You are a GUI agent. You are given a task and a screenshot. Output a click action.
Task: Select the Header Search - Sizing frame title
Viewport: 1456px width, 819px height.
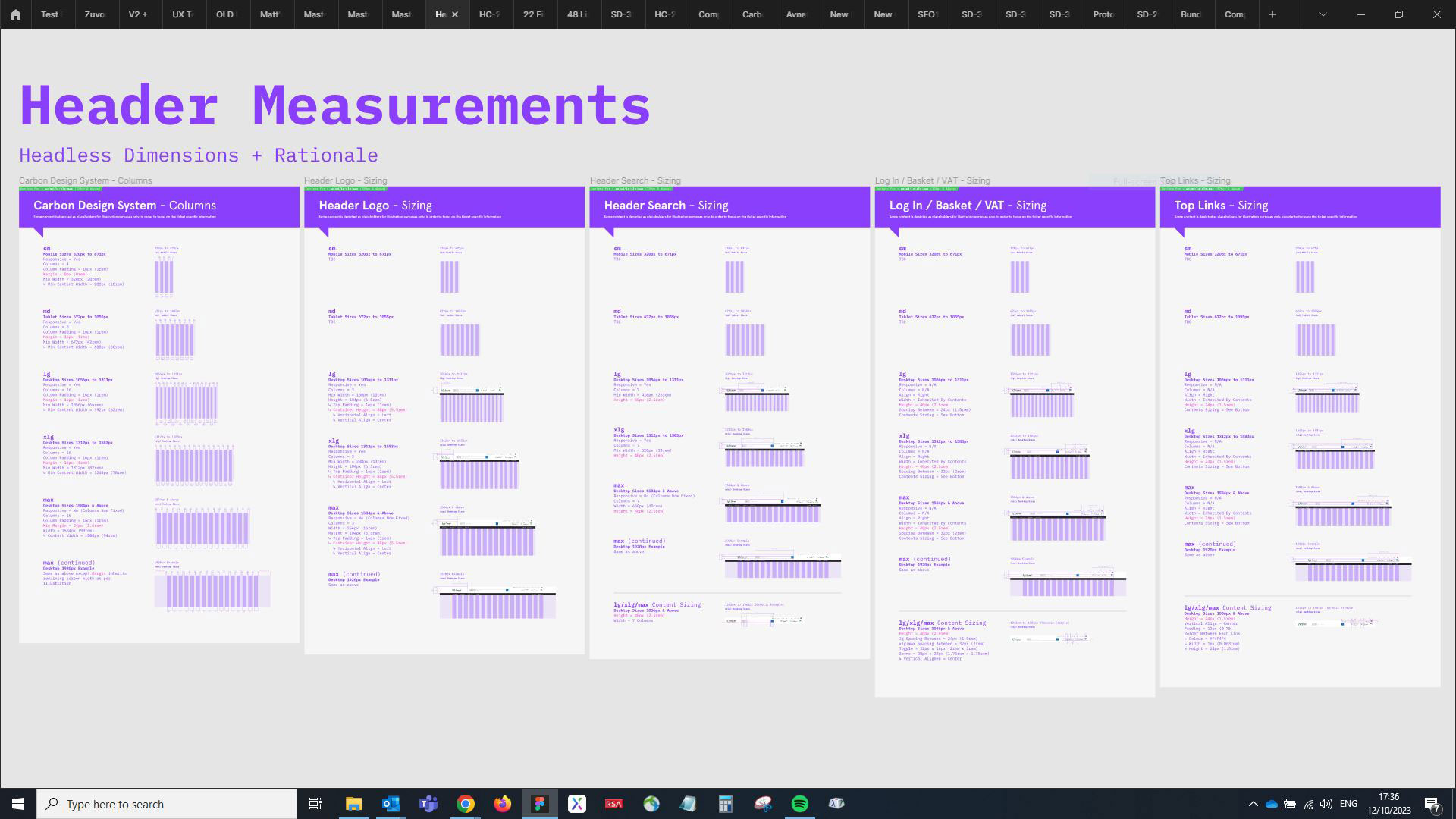(635, 180)
